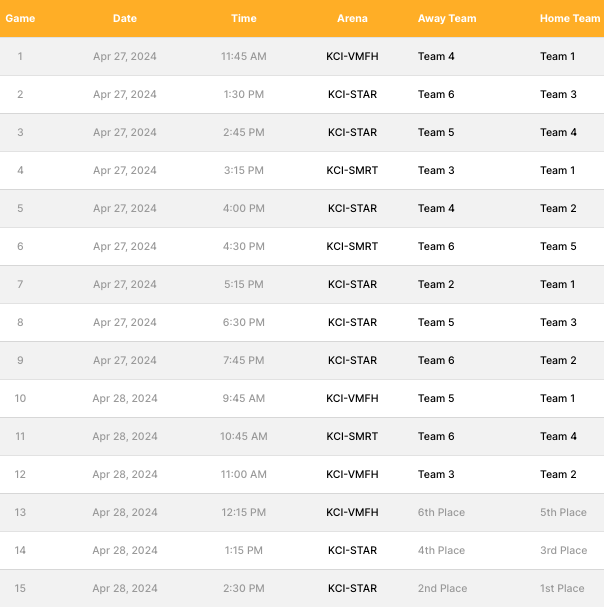Open KCI-SMRT arena link for game 4
This screenshot has height=607, width=604.
point(352,170)
